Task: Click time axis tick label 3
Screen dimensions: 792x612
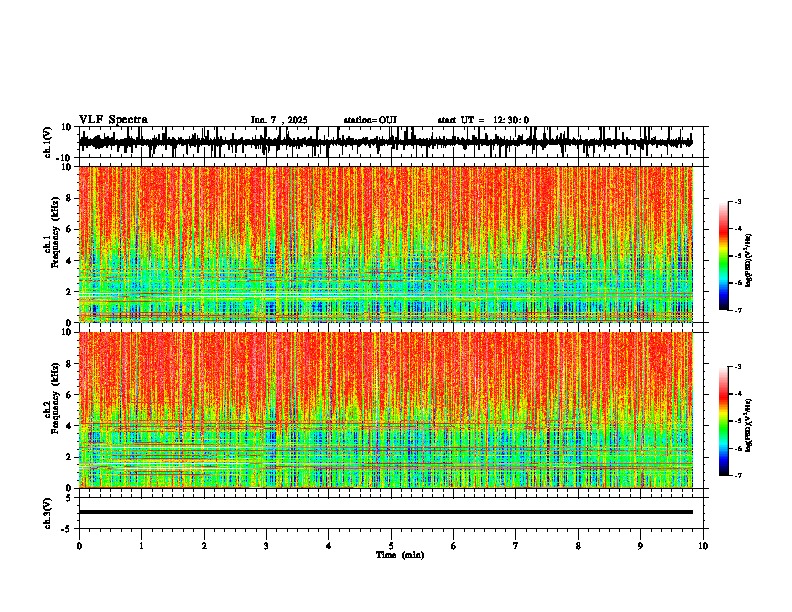Action: 266,546
